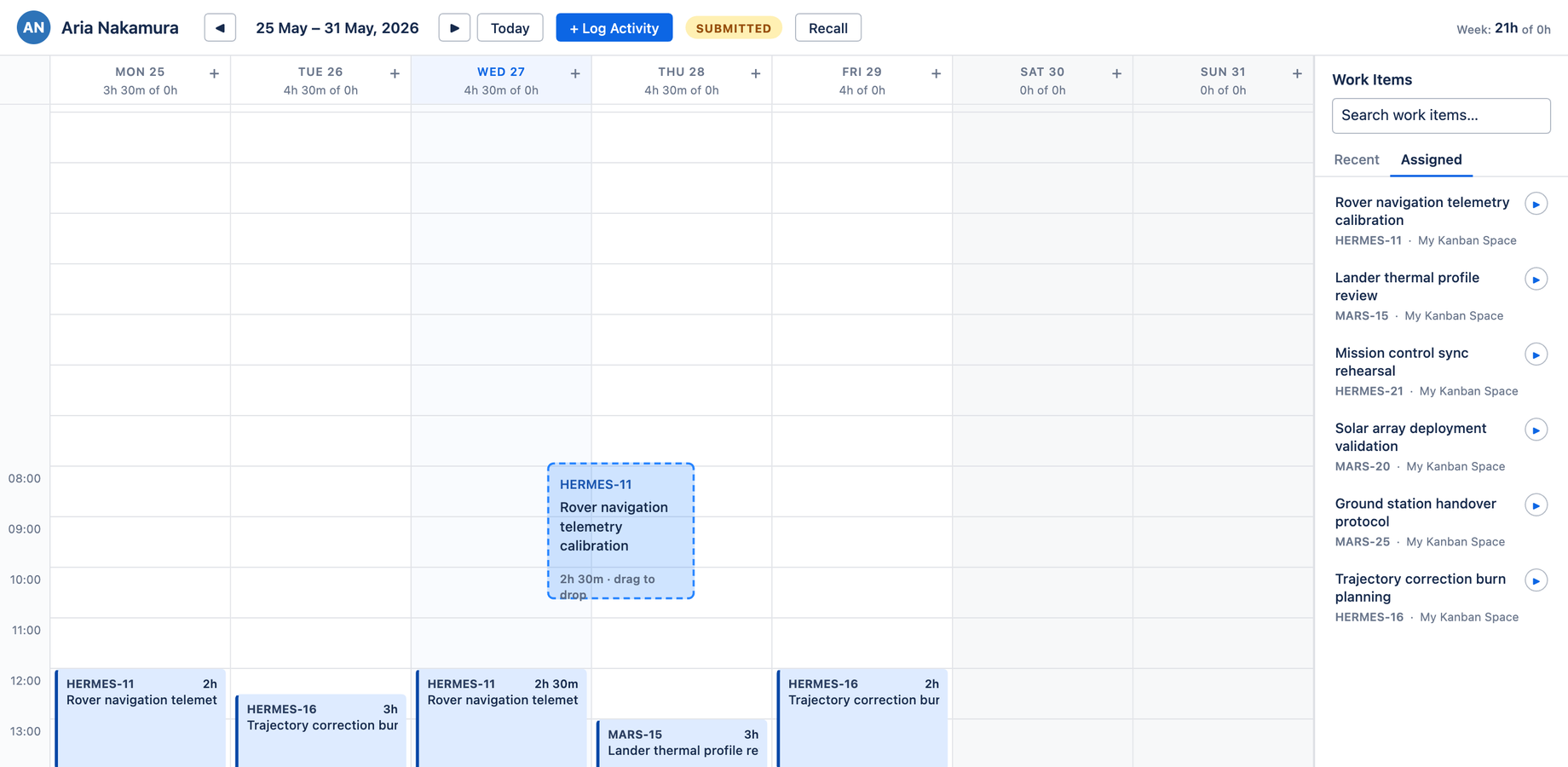This screenshot has height=767, width=1568.
Task: Switch to the Assigned tab
Action: click(x=1431, y=159)
